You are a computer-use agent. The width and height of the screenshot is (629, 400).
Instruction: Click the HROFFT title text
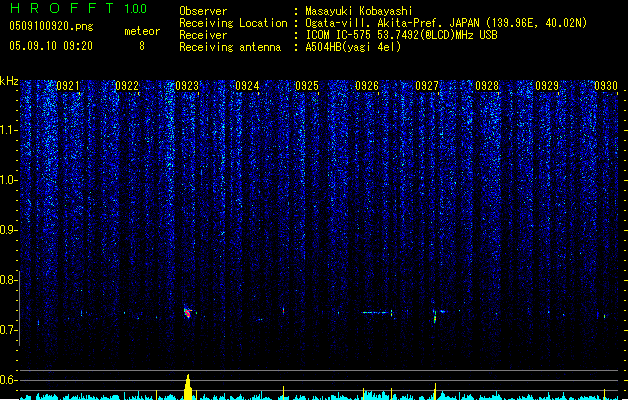[62, 8]
